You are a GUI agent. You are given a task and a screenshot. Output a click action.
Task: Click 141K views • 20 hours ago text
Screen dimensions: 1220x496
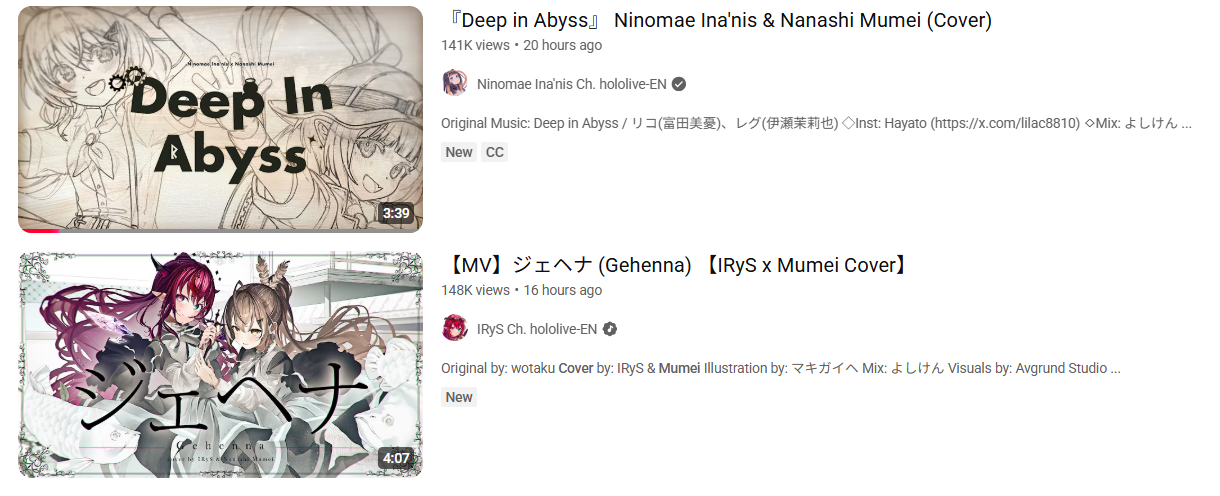tap(521, 45)
